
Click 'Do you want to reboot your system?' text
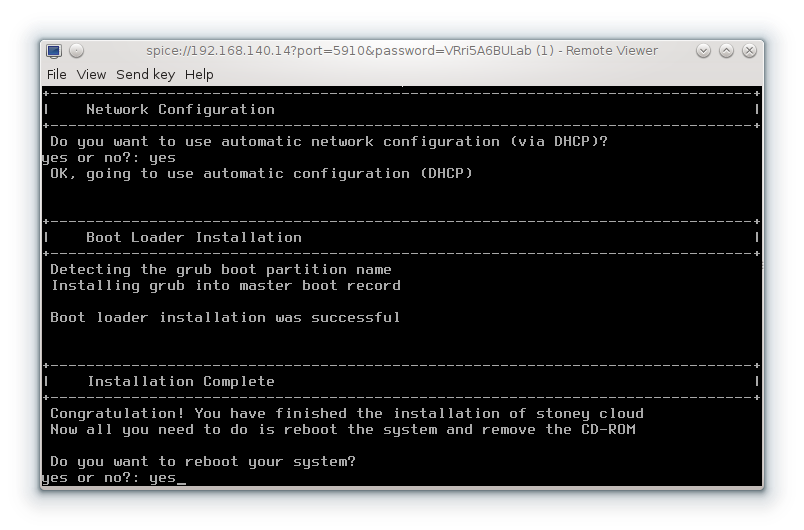pos(202,462)
